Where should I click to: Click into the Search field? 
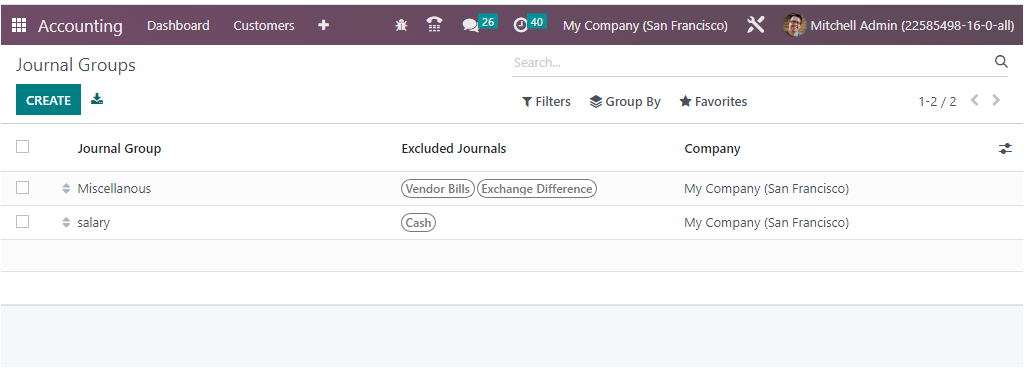(751, 63)
